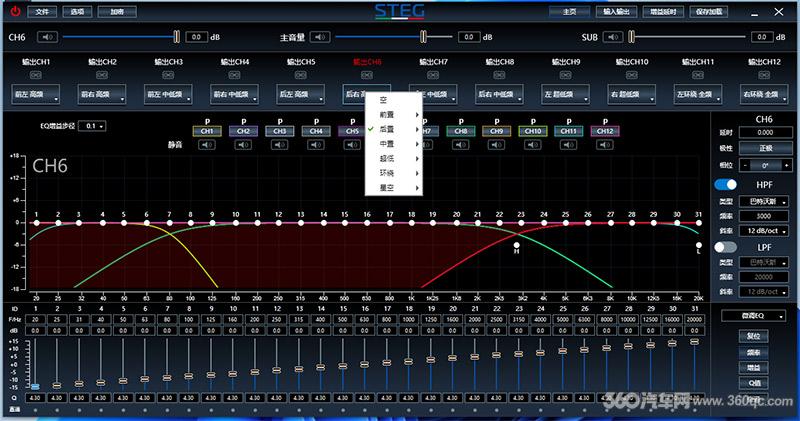This screenshot has height=421, width=800.
Task: Click the link icon under 输出CH2
Action: point(102,75)
